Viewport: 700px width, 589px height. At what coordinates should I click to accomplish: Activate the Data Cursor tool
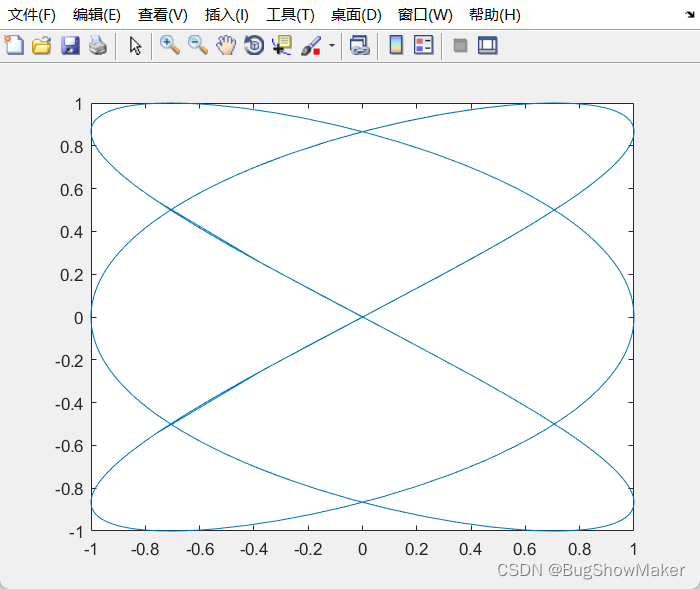[x=282, y=45]
